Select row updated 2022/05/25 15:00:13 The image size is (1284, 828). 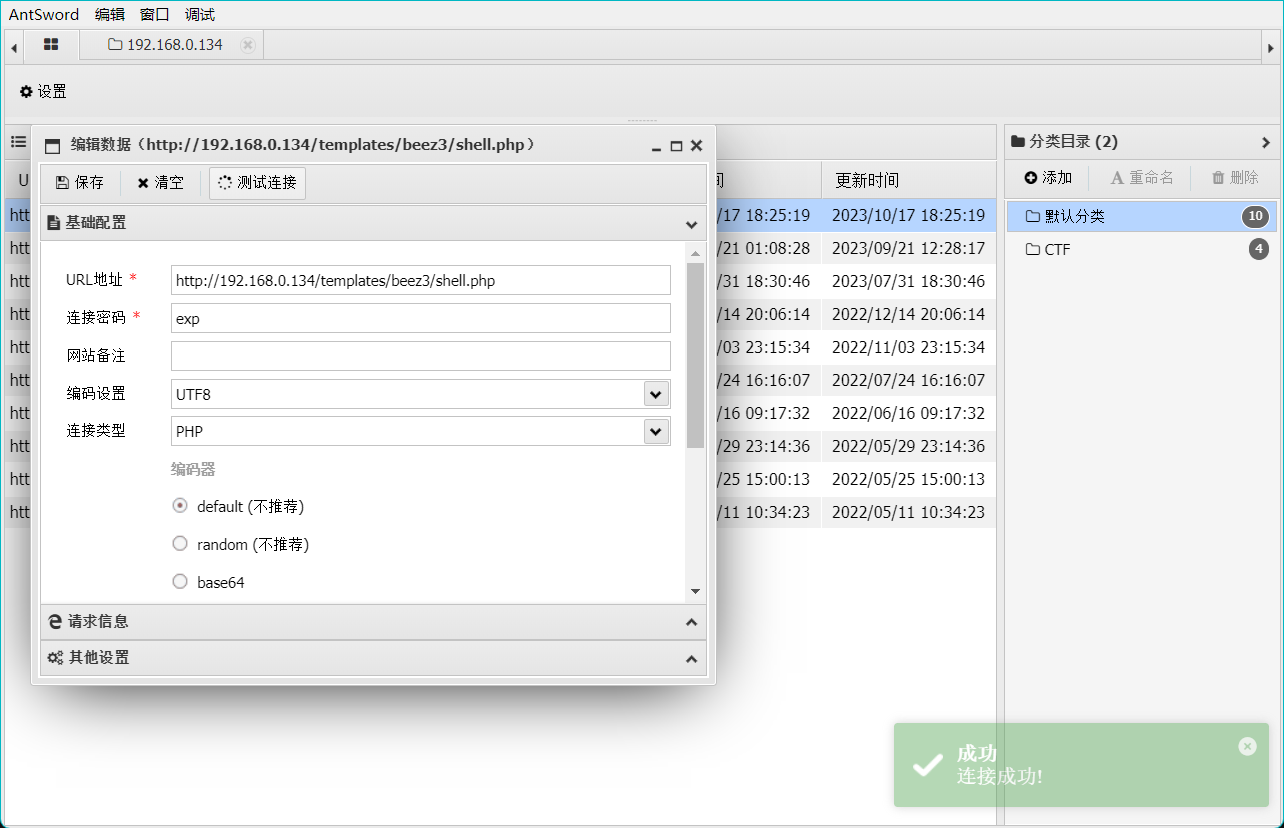point(908,479)
